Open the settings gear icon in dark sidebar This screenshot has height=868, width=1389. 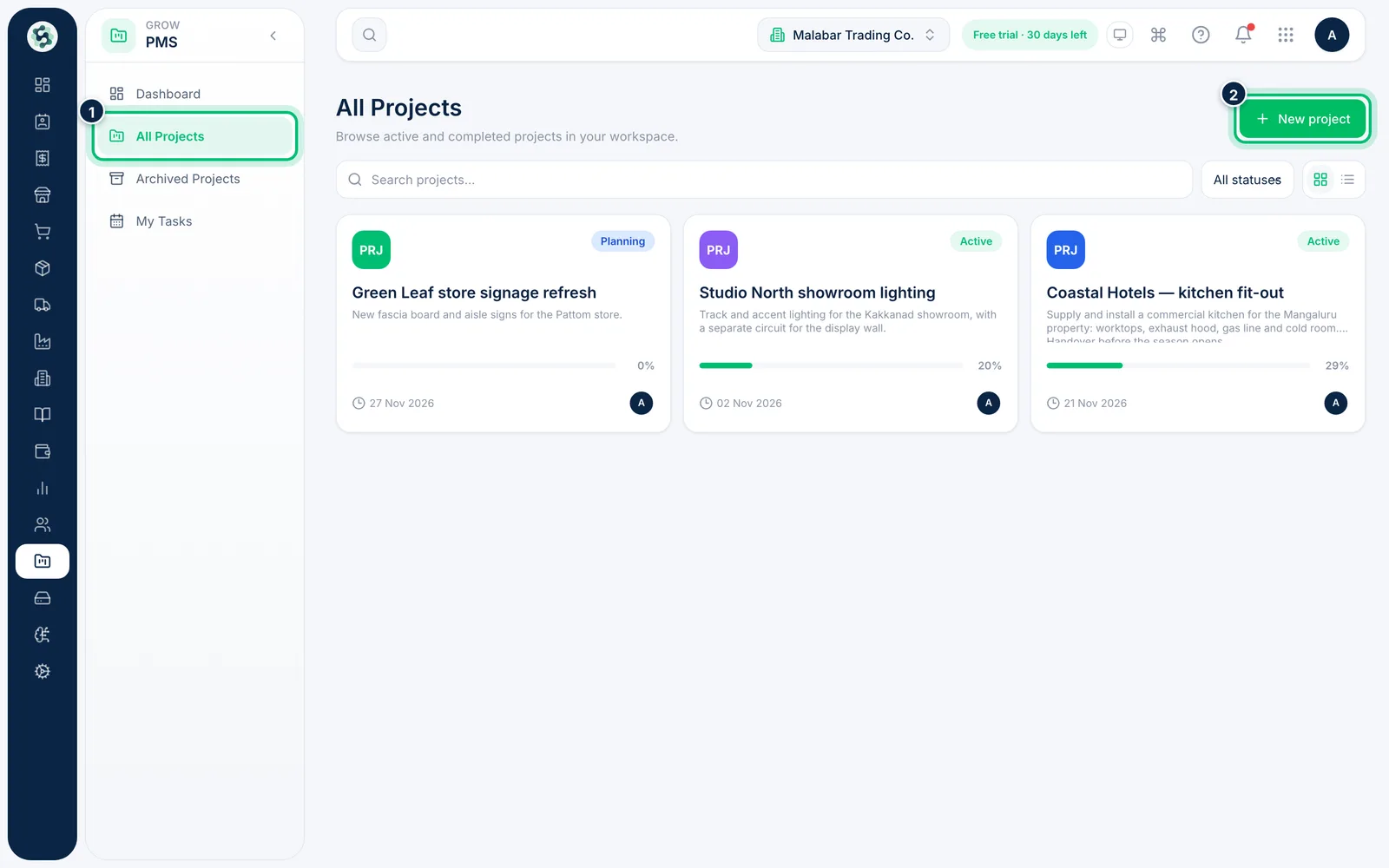(x=42, y=671)
